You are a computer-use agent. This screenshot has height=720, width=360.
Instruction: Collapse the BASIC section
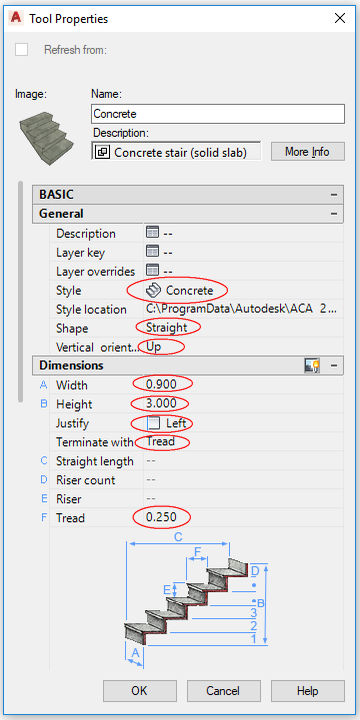334,195
